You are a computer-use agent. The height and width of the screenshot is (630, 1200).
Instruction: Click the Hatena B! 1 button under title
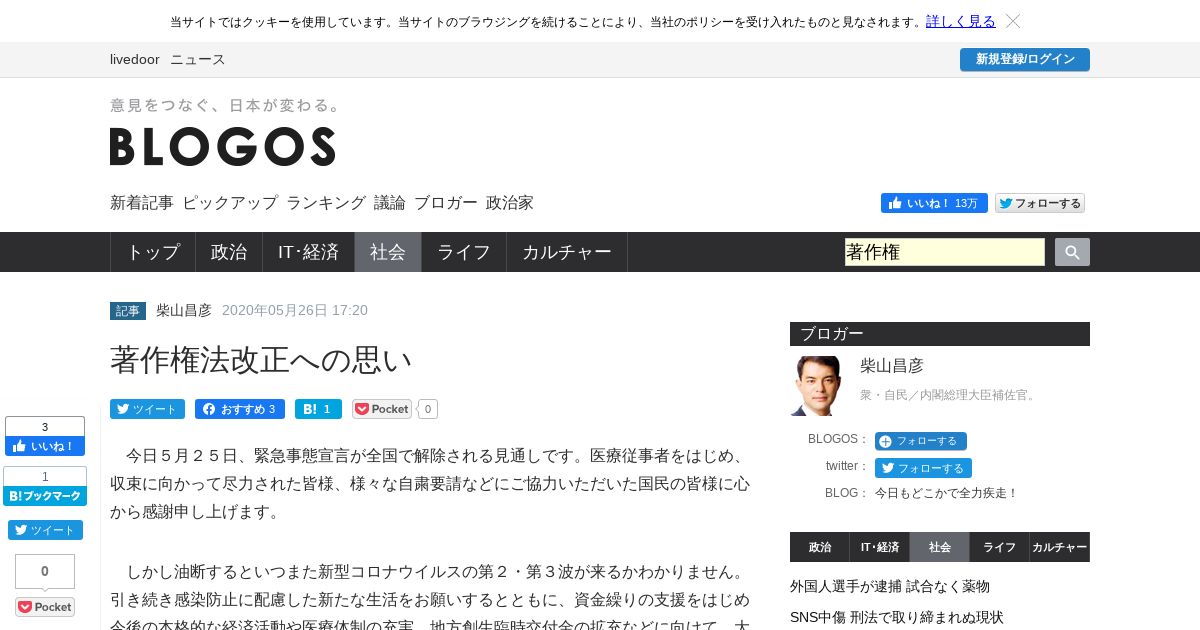[318, 409]
